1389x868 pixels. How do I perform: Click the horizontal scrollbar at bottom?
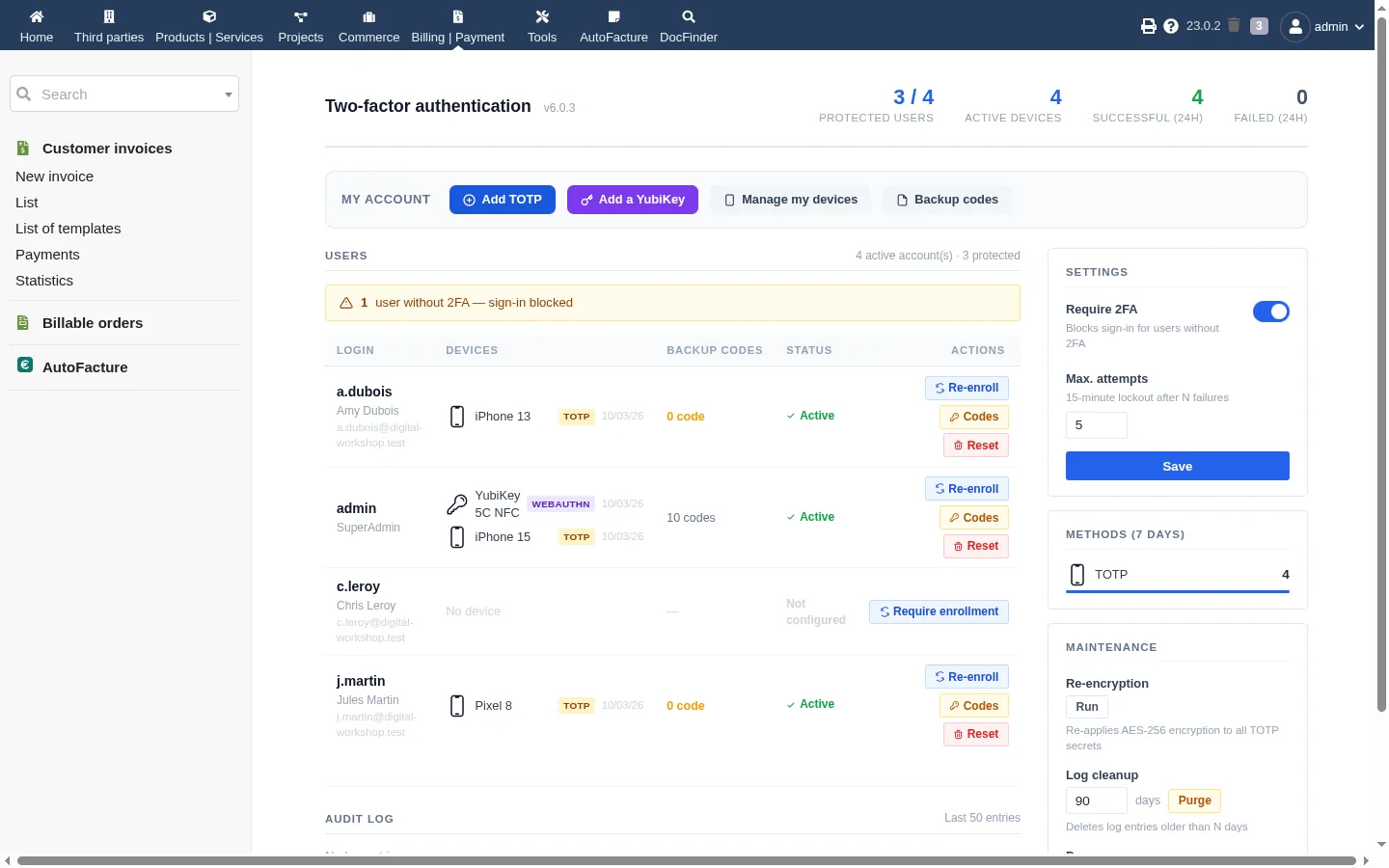[687, 860]
